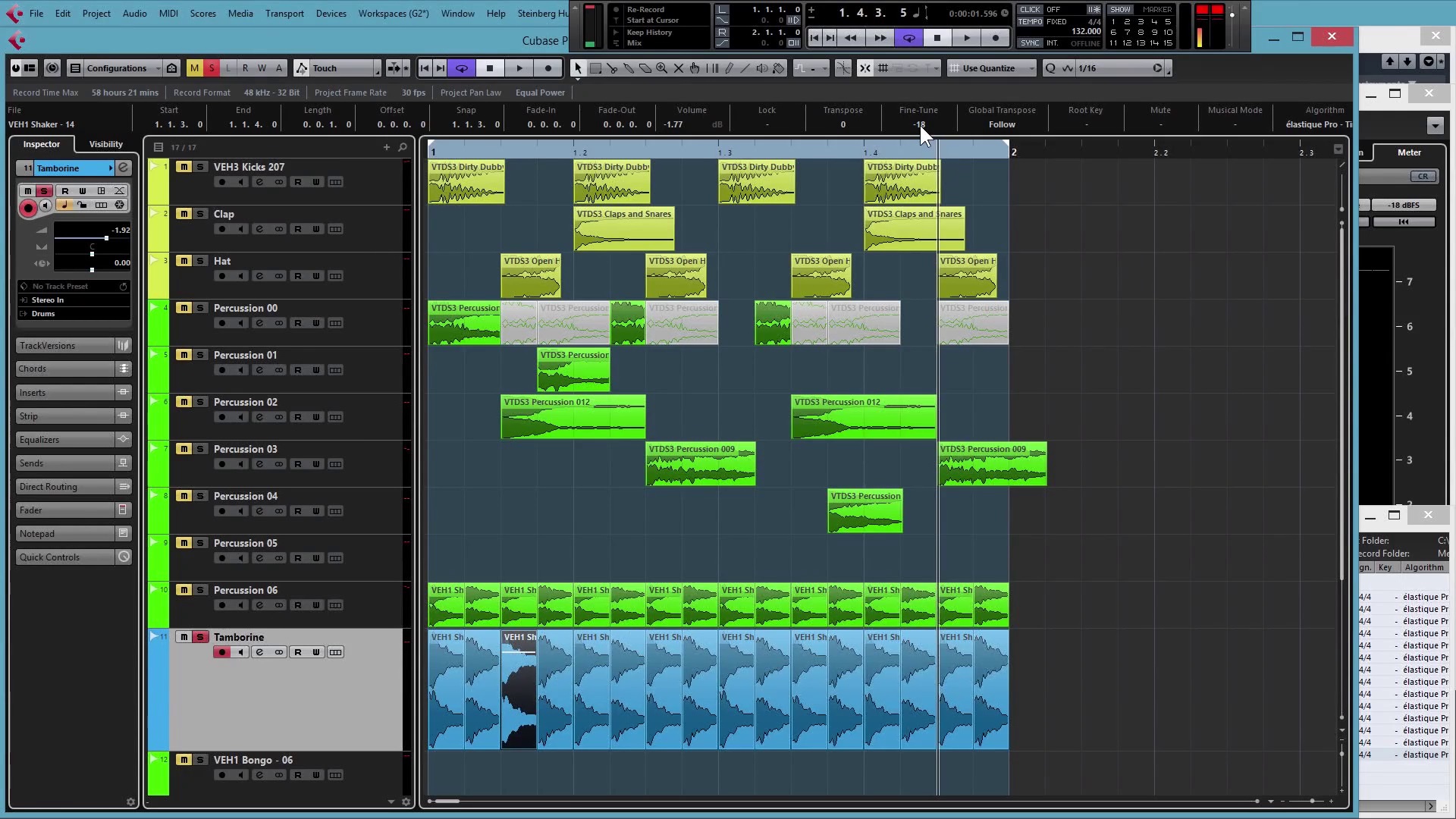
Task: Expand the TrackVersions inspector section
Action: tap(74, 346)
